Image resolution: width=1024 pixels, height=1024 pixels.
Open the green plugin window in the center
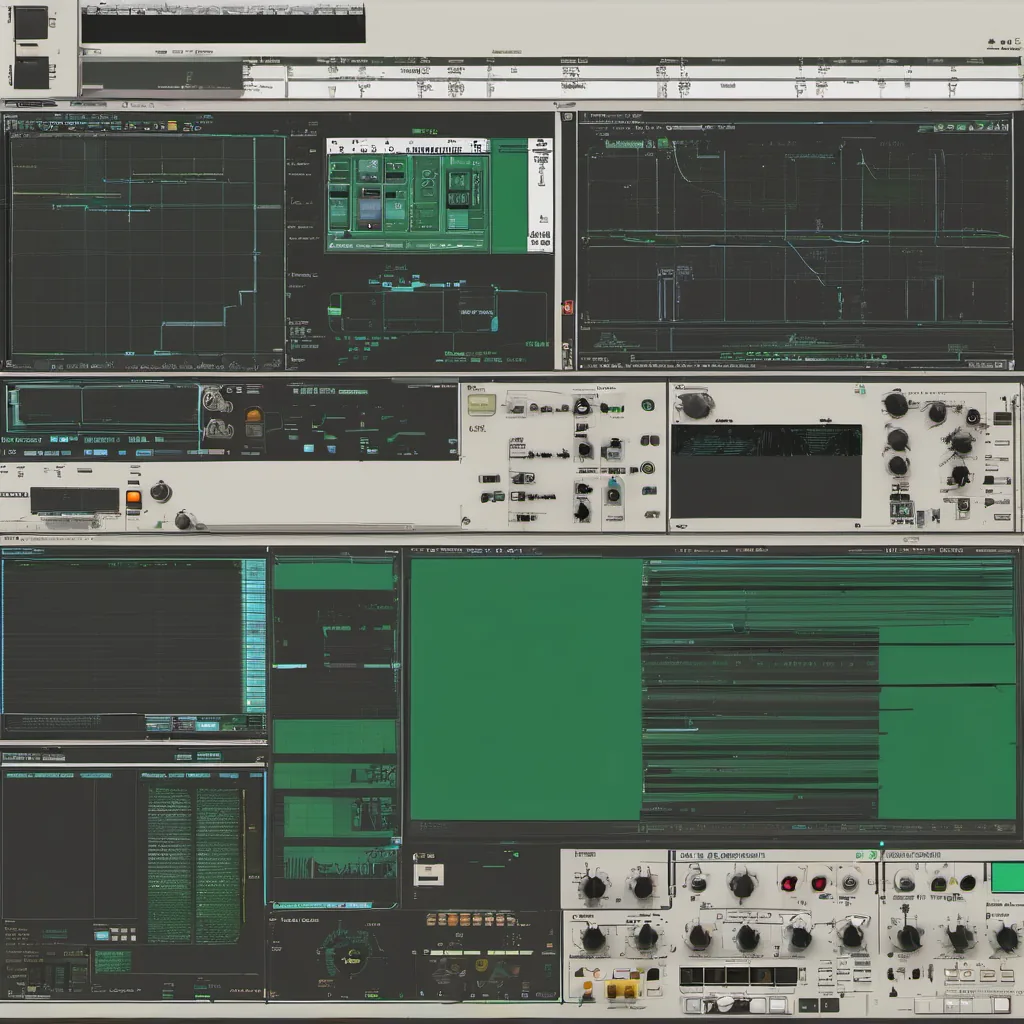408,196
